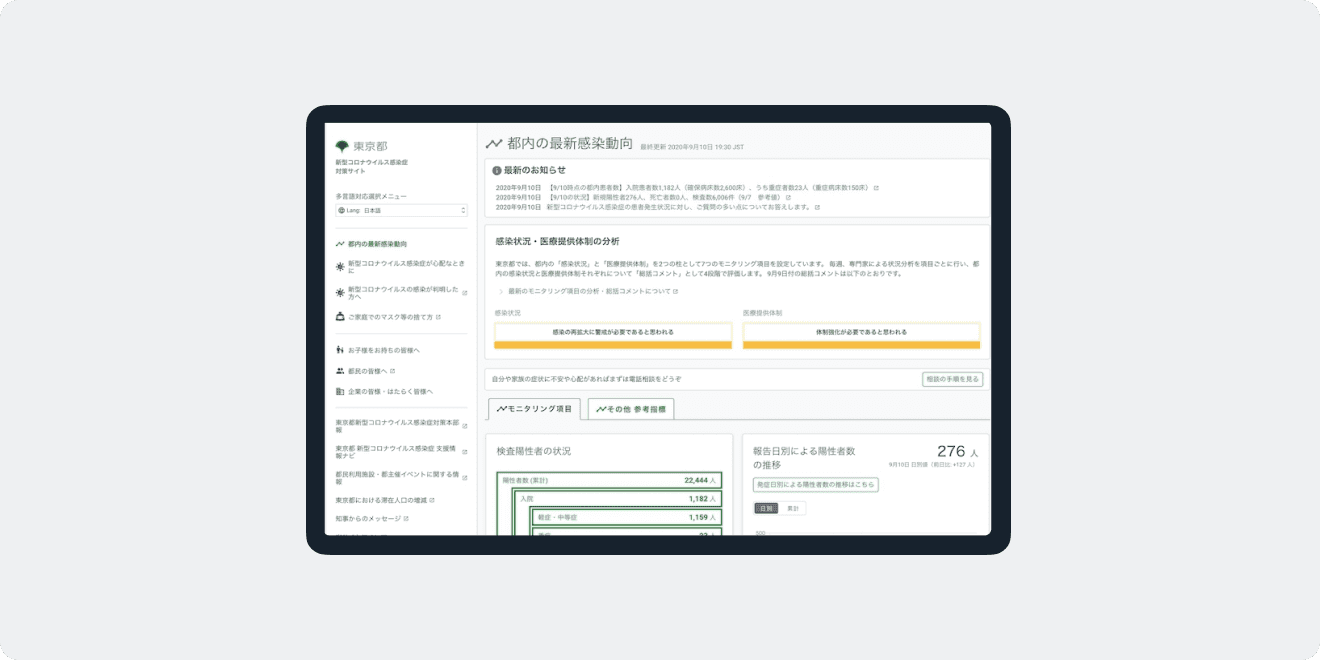Viewport: 1320px width, 660px height.
Task: Toggle the 日別 view on the cases chart
Action: tap(767, 507)
